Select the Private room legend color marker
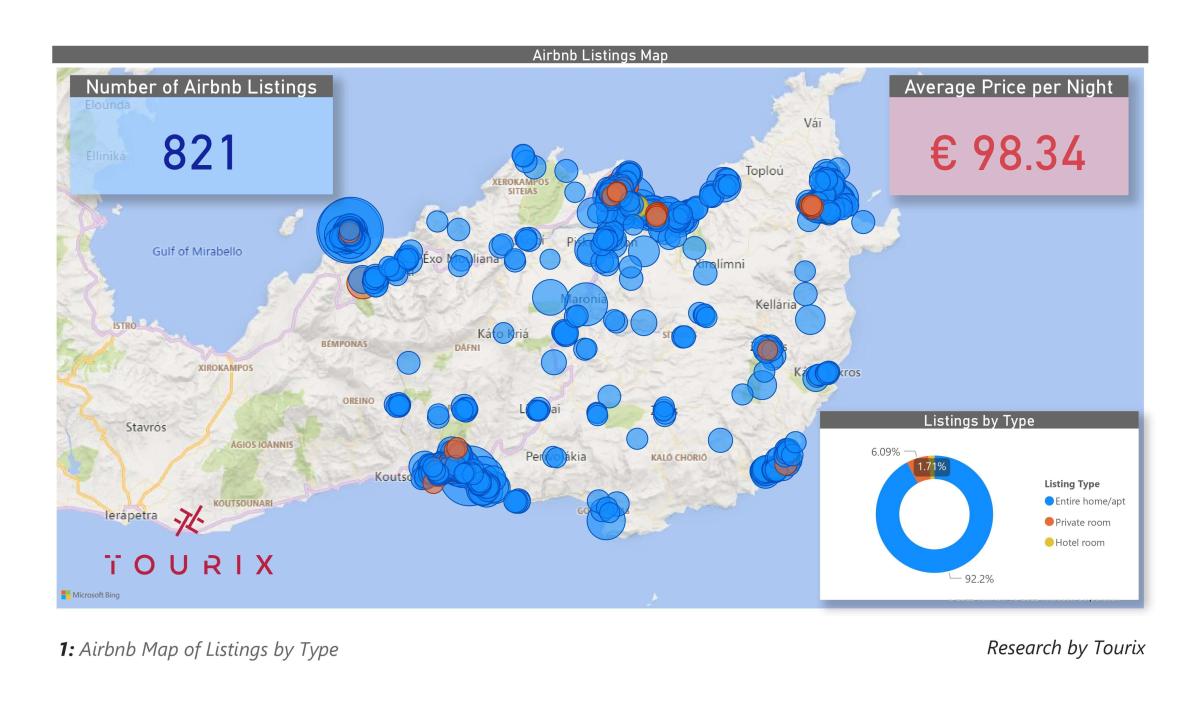1200x712 pixels. (x=1049, y=522)
